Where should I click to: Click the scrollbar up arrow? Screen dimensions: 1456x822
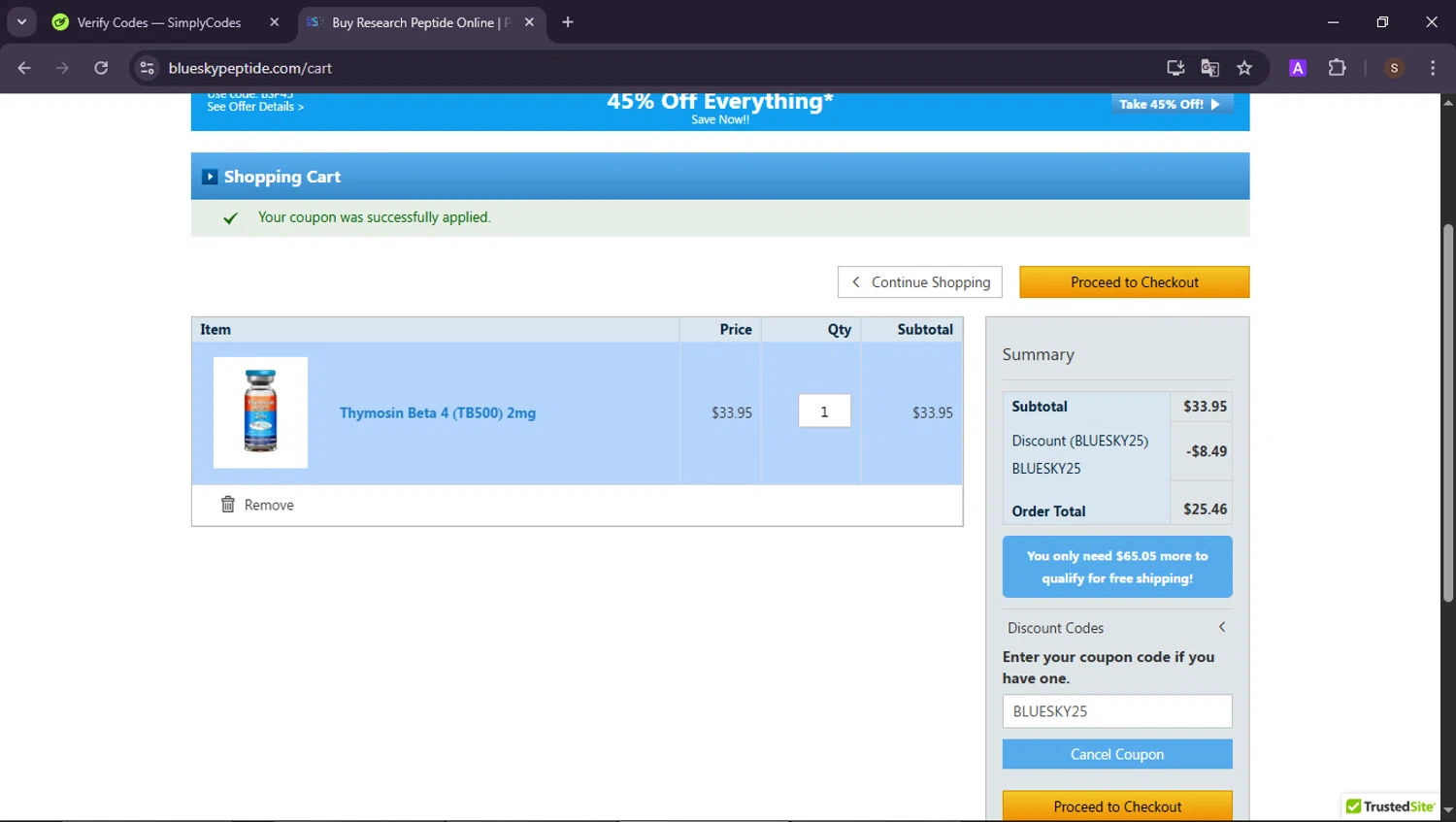pos(1448,102)
